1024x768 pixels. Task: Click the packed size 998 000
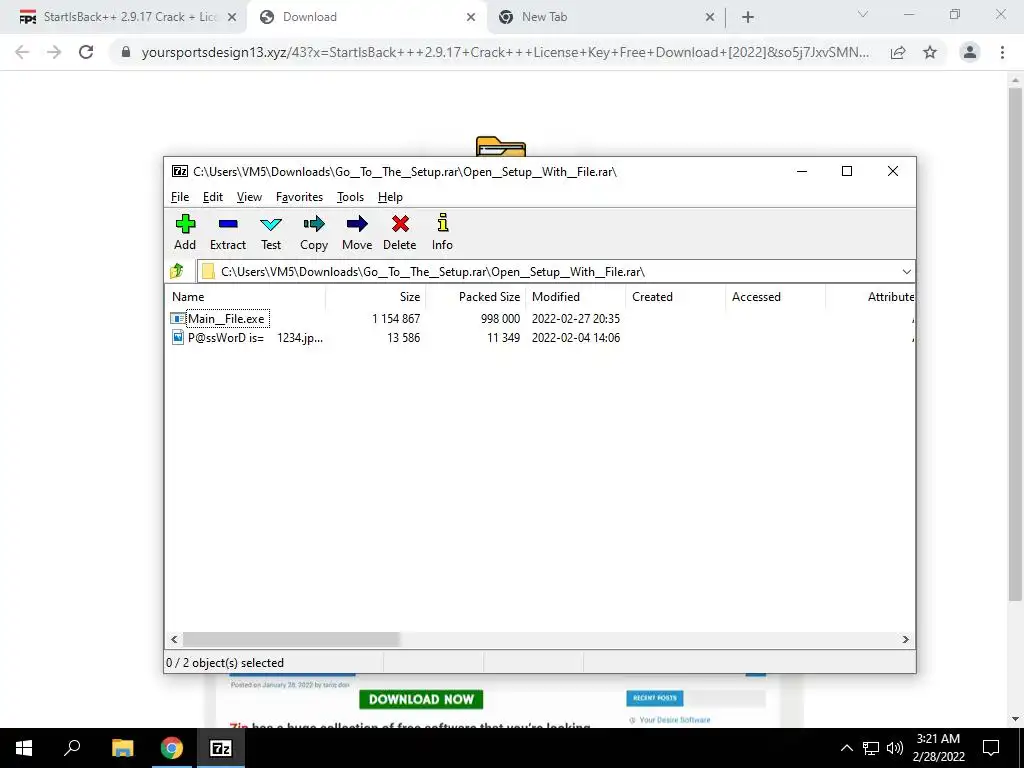500,319
